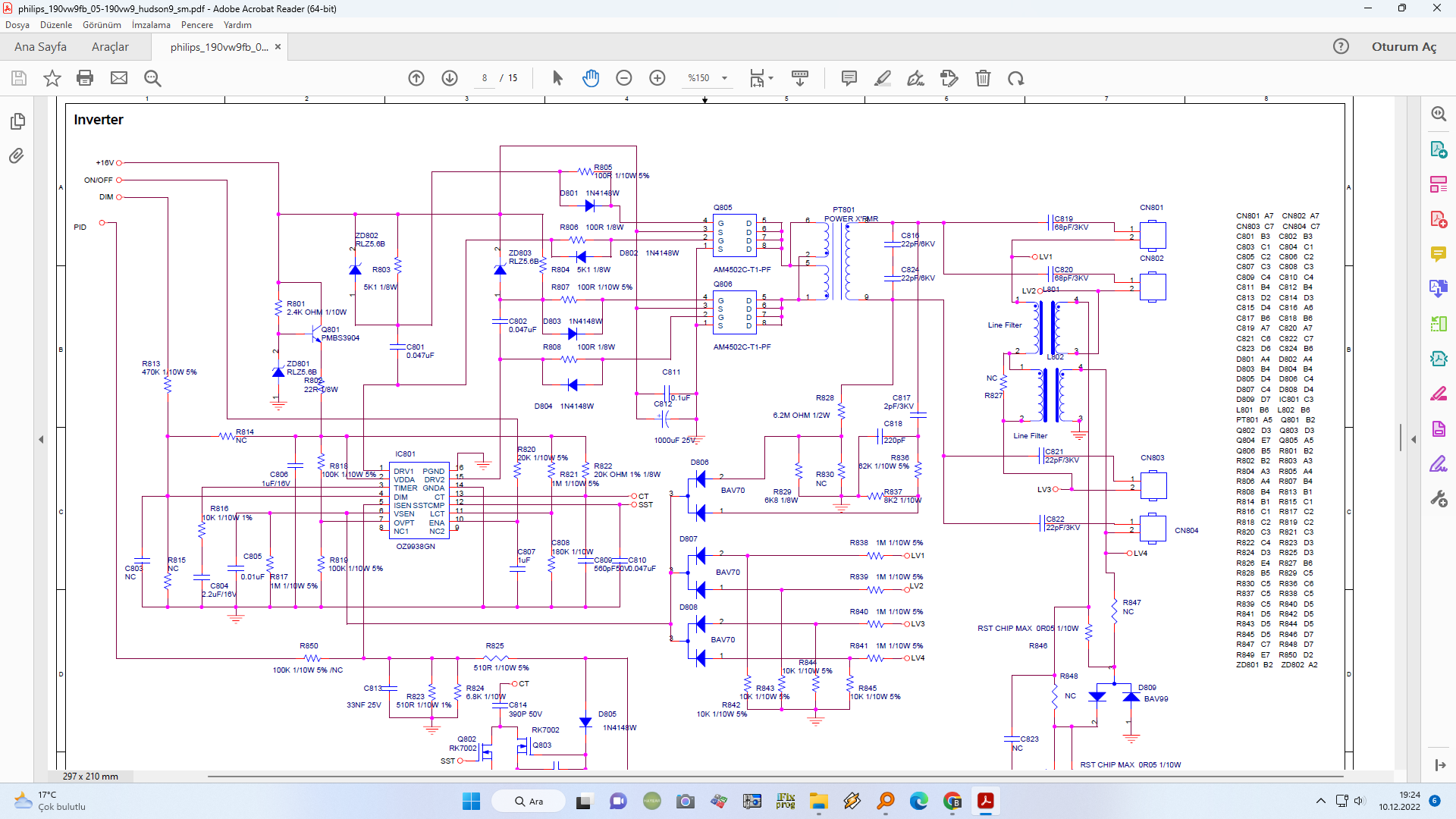1456x819 pixels.
Task: Switch to Araçlar tab
Action: tap(110, 47)
